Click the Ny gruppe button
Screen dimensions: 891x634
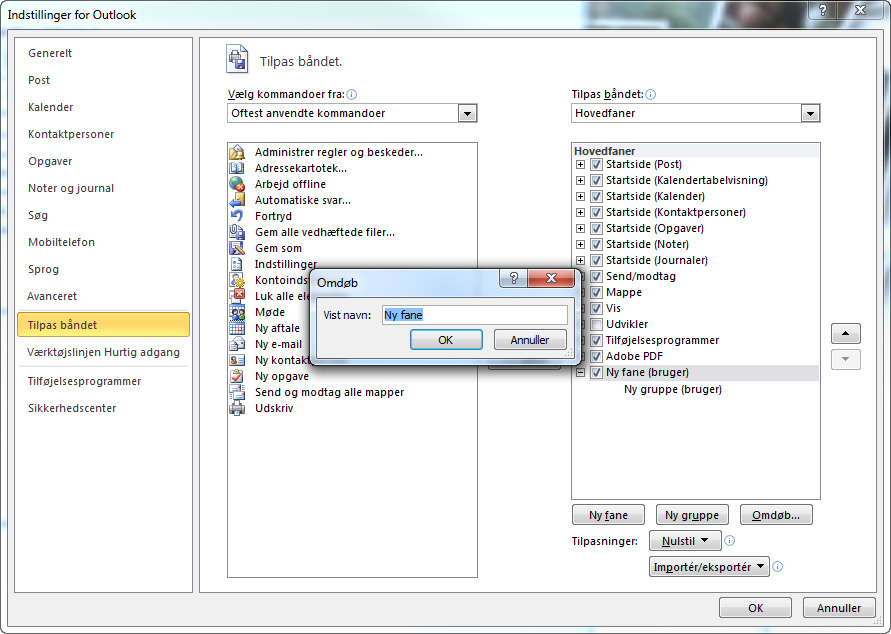pos(692,515)
